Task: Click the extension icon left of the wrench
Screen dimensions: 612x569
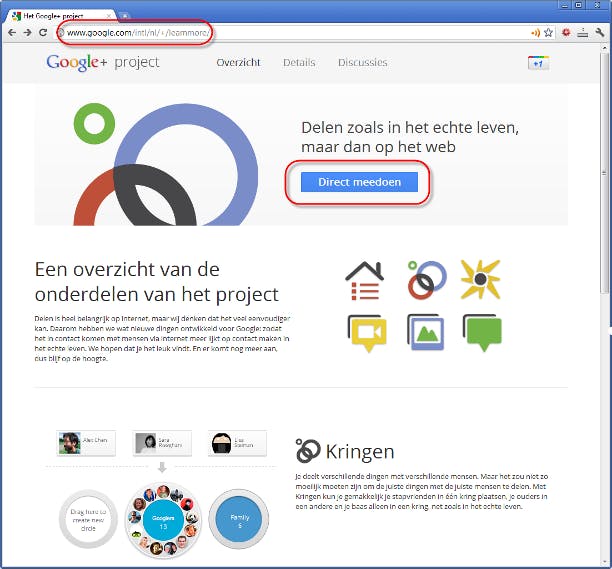Action: [583, 33]
